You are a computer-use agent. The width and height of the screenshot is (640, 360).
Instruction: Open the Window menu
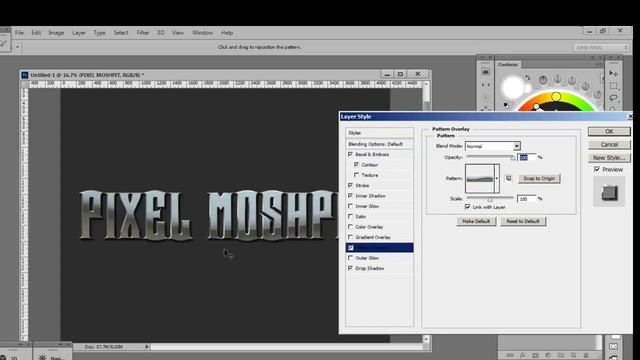202,33
